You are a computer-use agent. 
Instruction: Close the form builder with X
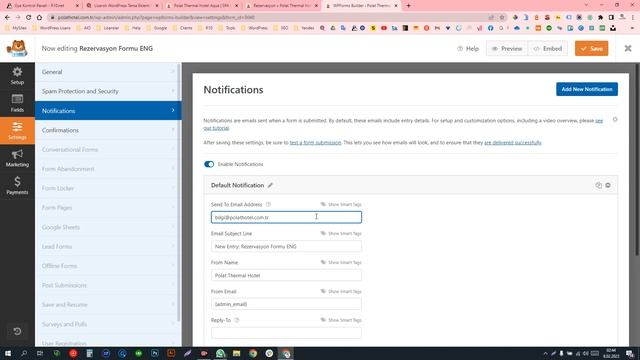point(628,49)
